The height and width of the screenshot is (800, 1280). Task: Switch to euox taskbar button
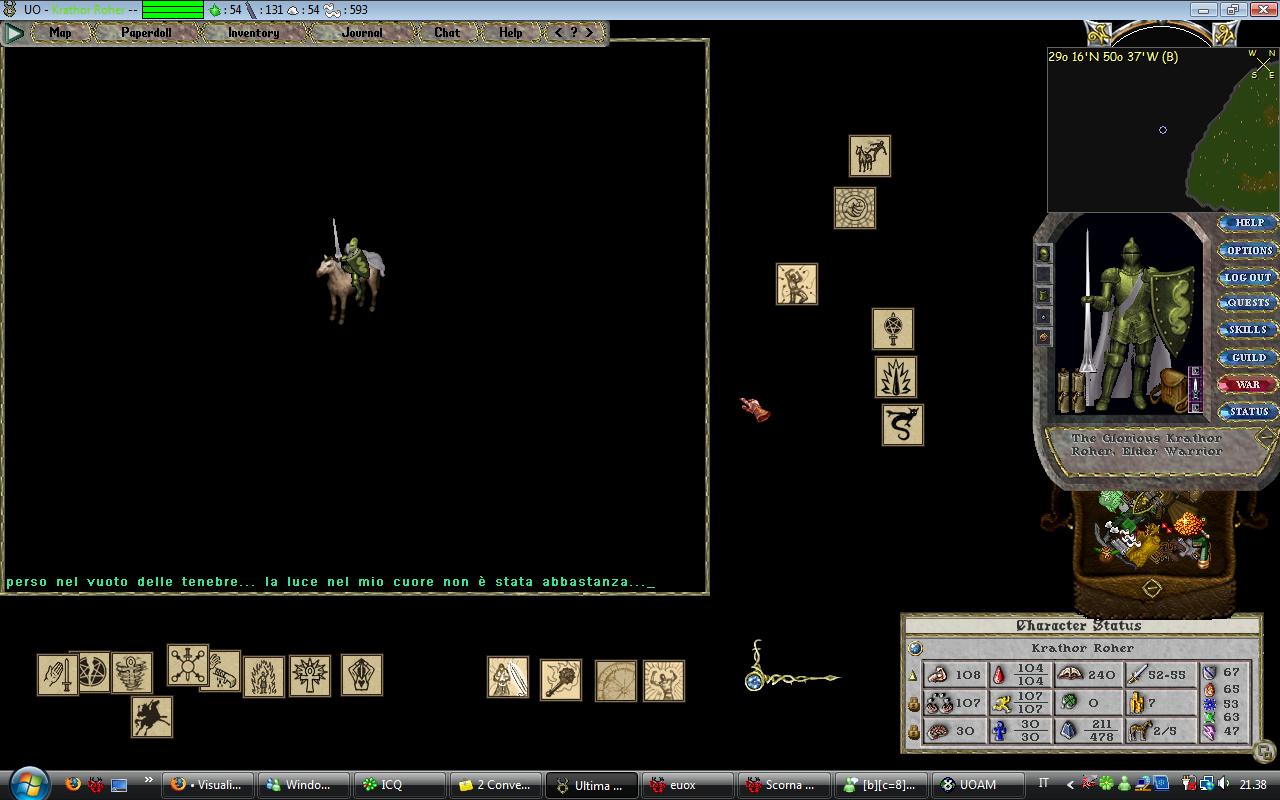pyautogui.click(x=687, y=785)
